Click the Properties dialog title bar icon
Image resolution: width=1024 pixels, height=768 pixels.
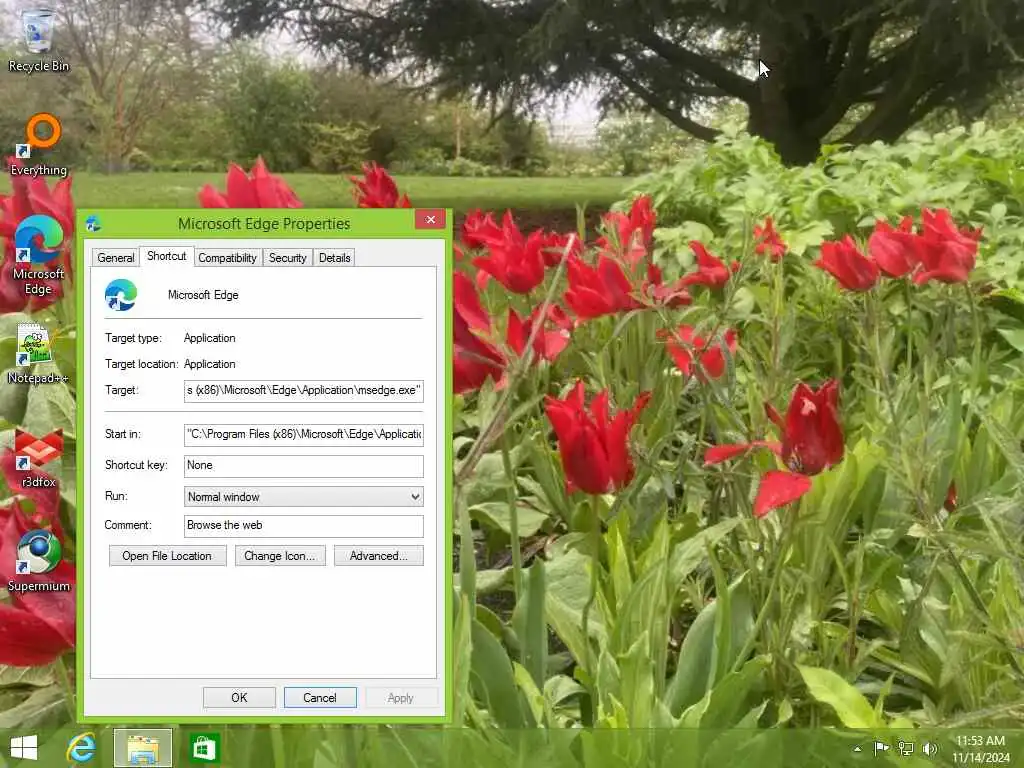pyautogui.click(x=93, y=224)
